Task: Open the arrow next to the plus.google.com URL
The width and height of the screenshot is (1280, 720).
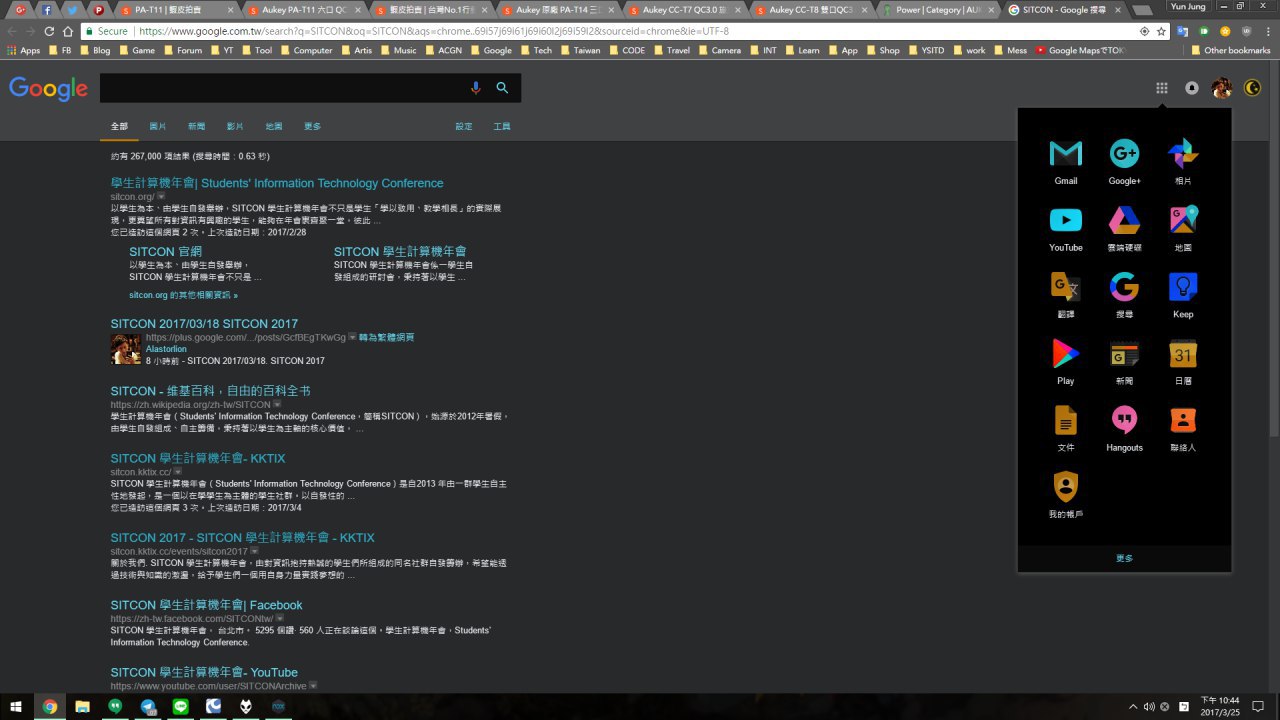Action: tap(352, 338)
